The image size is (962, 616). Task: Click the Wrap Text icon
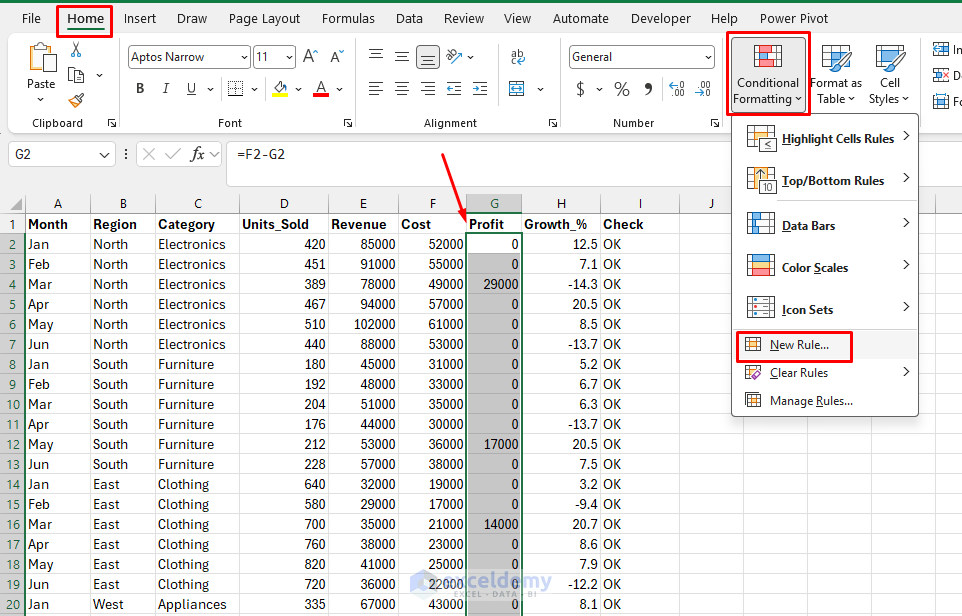[x=518, y=56]
